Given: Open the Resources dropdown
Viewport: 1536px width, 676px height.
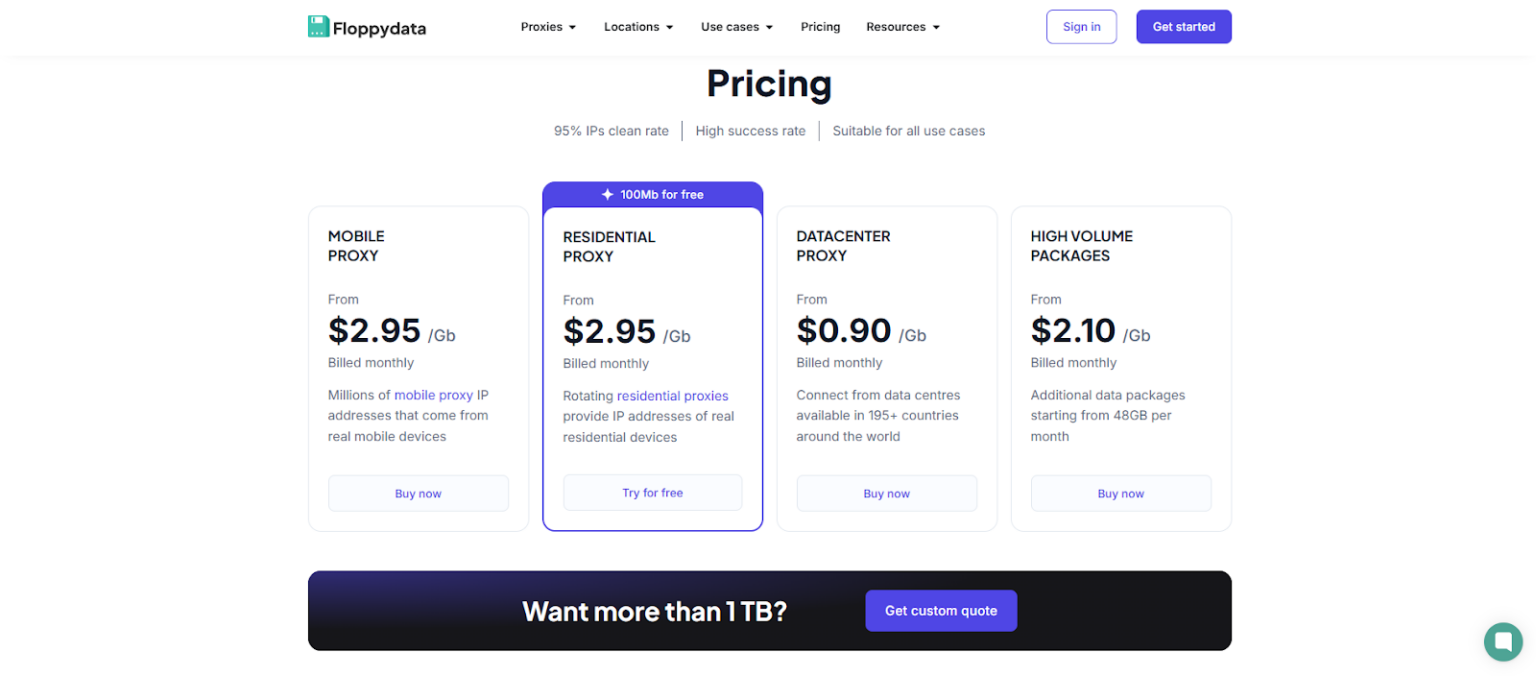Looking at the screenshot, I should pyautogui.click(x=901, y=27).
